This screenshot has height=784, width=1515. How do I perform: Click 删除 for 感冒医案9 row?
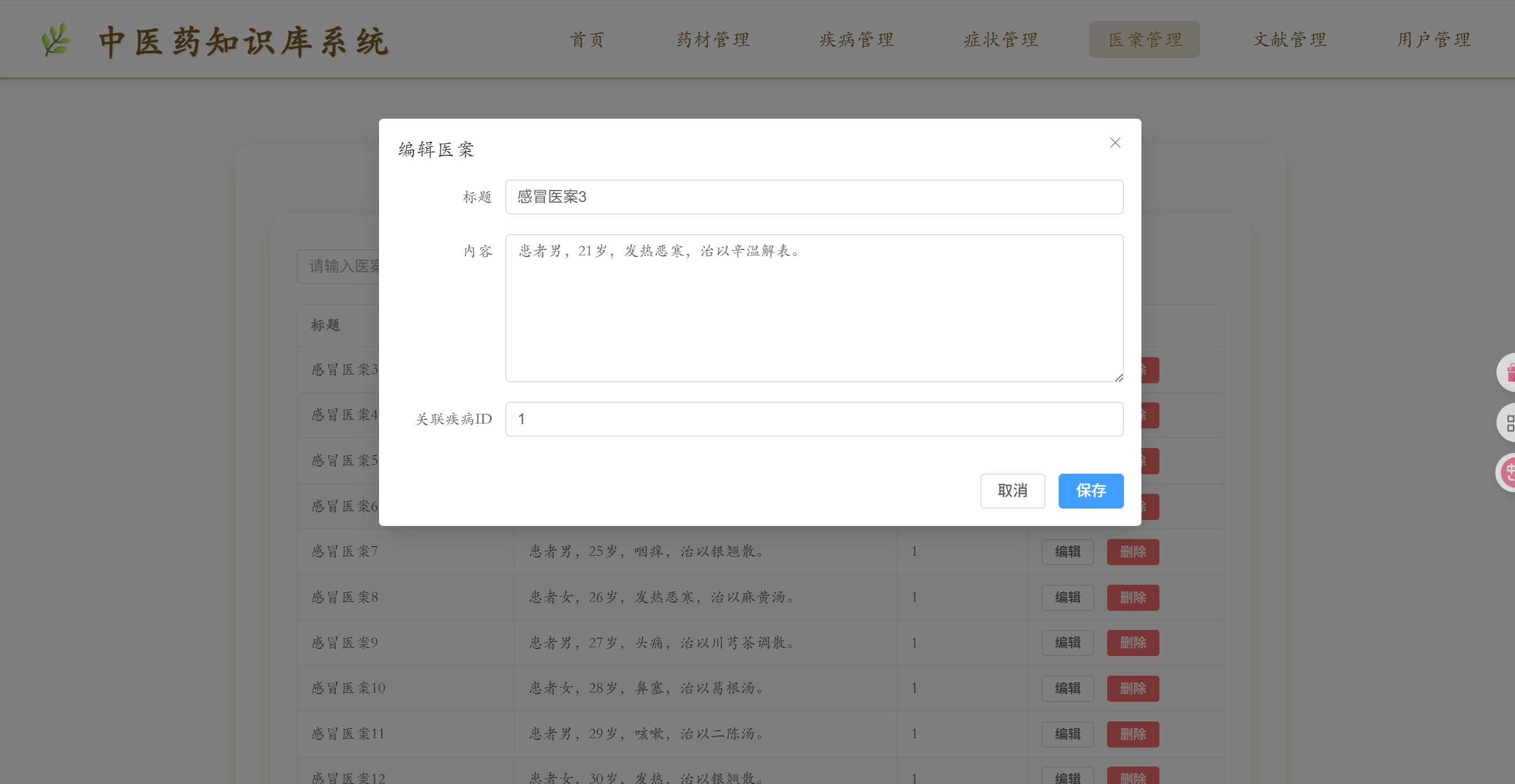tap(1132, 643)
